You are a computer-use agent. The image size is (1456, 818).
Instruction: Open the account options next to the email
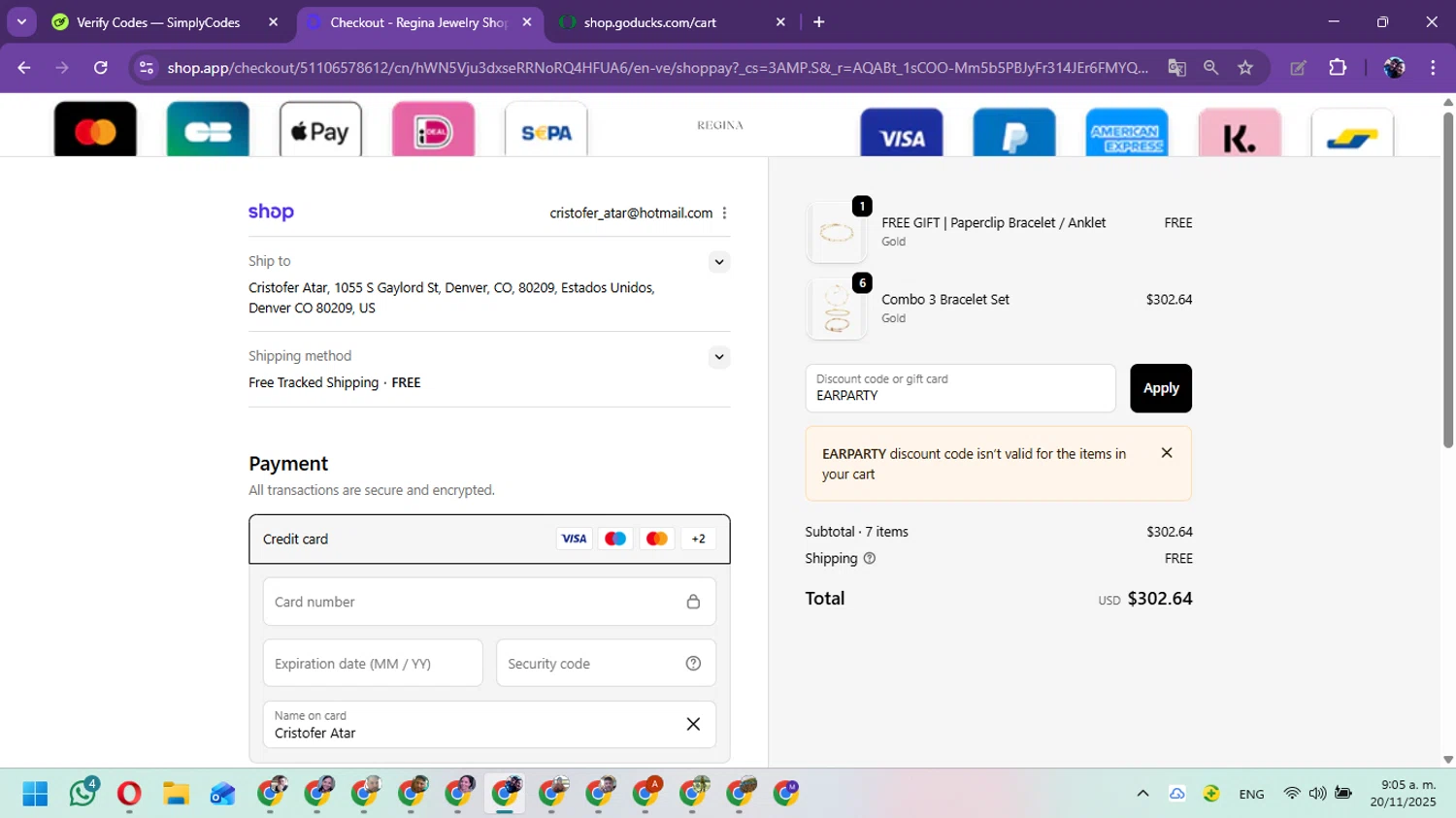pos(724,213)
